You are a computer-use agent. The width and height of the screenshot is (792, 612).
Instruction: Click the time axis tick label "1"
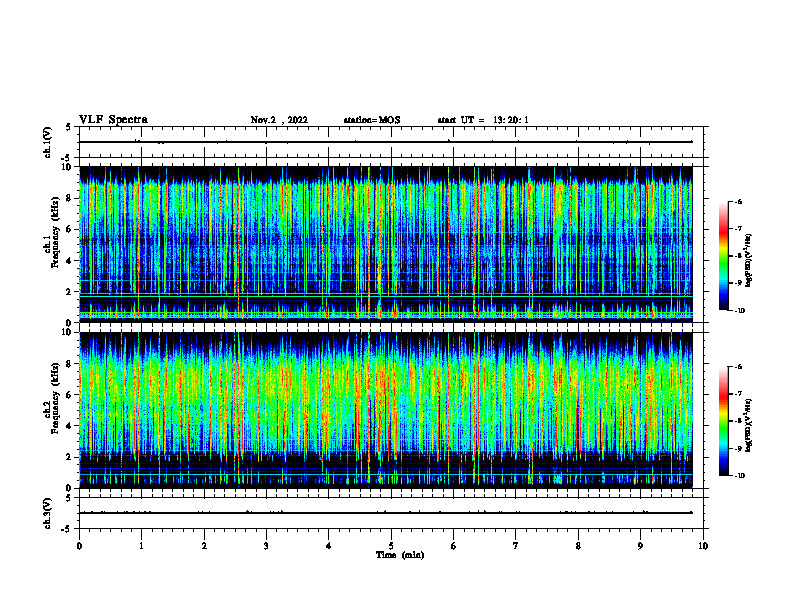point(141,546)
